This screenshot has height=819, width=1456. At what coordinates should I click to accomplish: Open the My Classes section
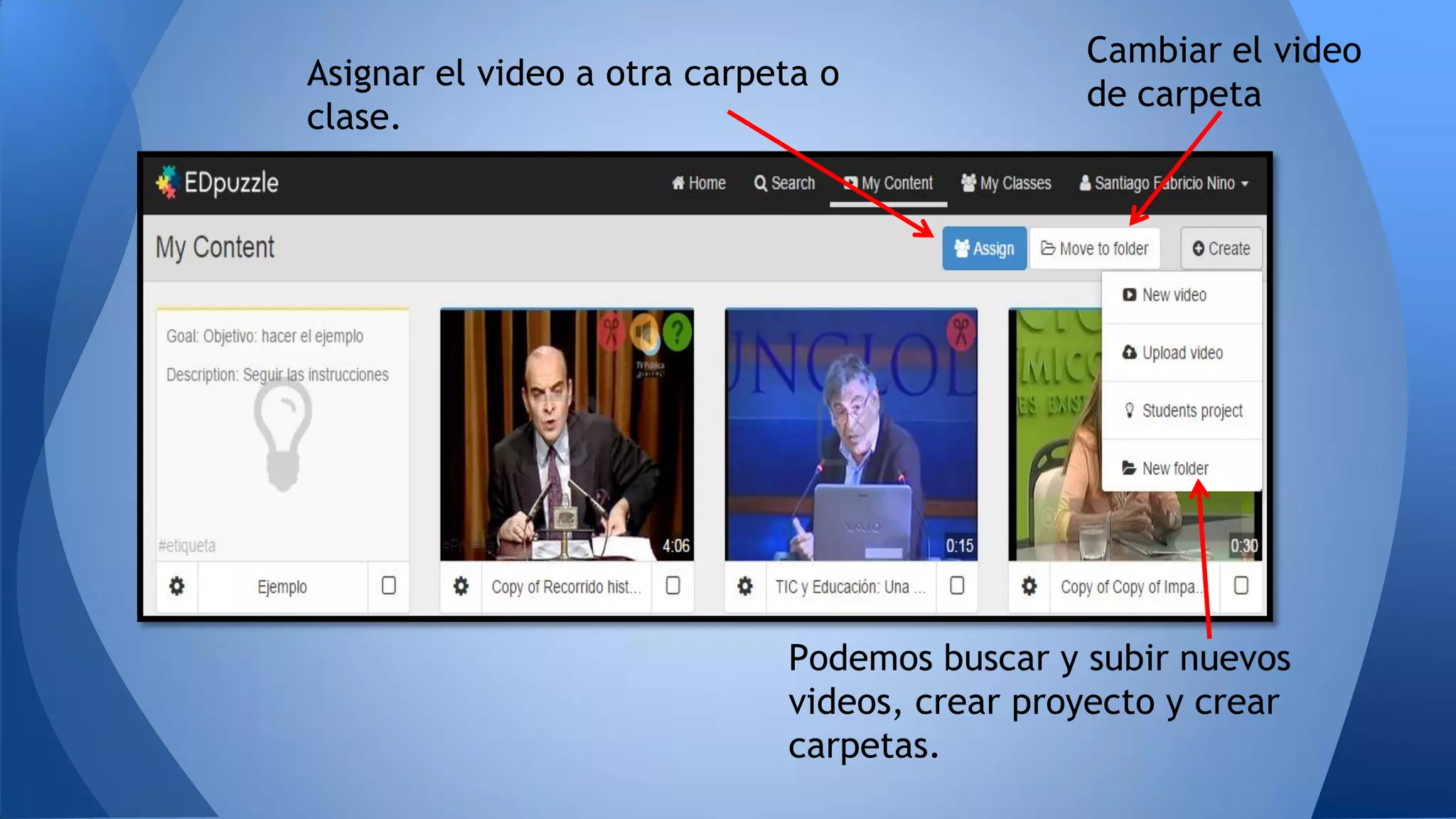[1006, 183]
